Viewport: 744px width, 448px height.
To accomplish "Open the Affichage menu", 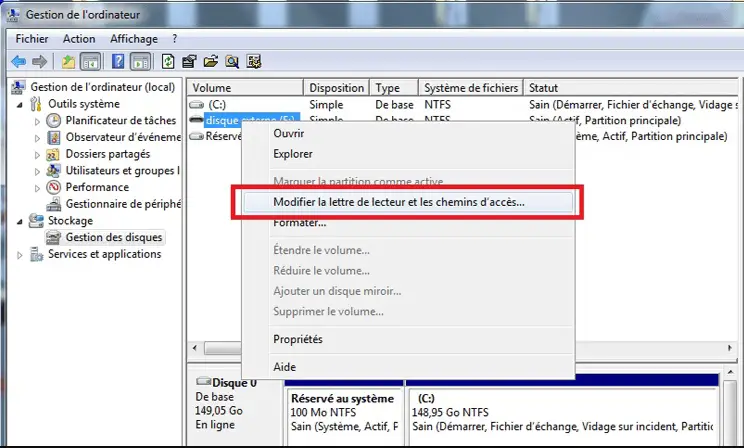I will coord(134,39).
